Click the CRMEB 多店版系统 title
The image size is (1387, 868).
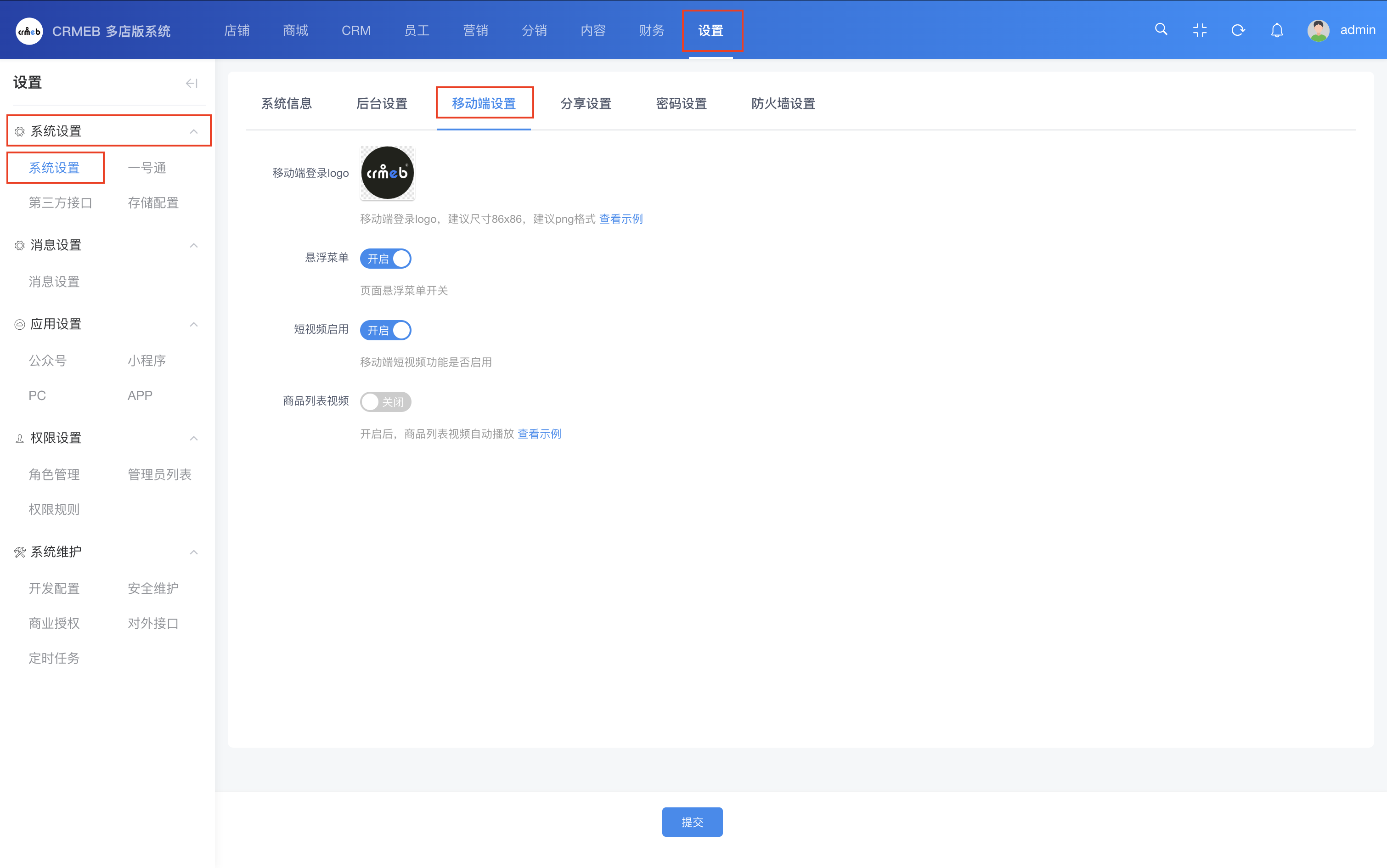click(111, 31)
